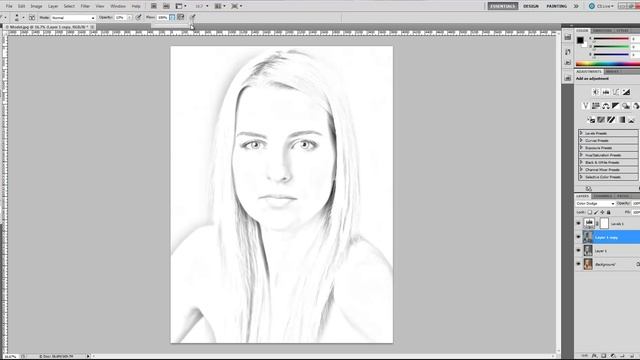Open the Filter menu
This screenshot has width=640, height=360.
click(85, 6)
